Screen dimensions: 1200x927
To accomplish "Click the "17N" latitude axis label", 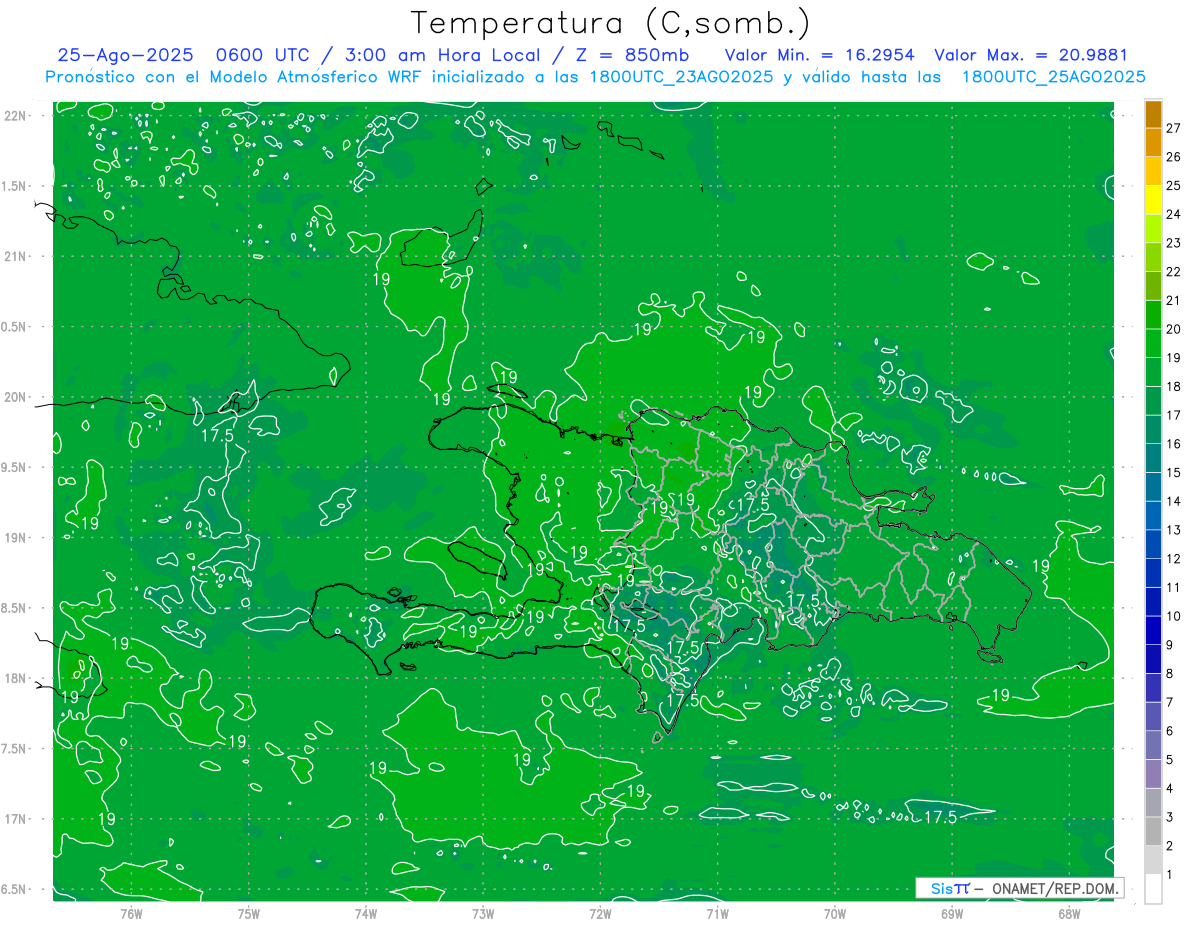I will (17, 819).
